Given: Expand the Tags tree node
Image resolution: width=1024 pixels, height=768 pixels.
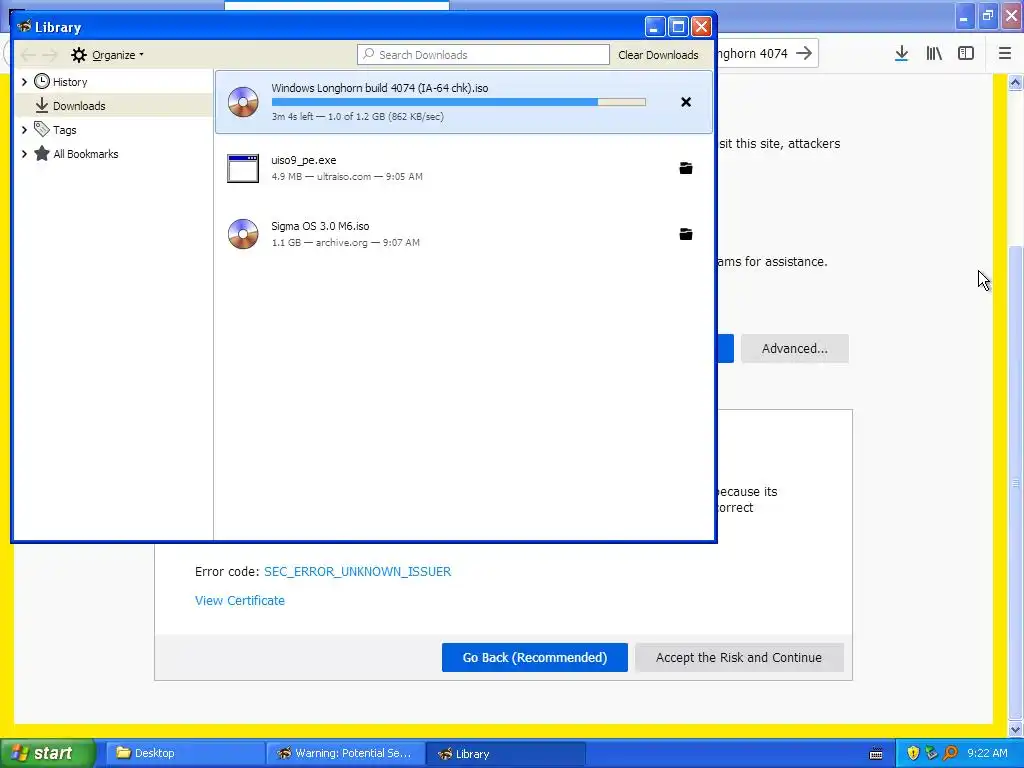Looking at the screenshot, I should 24,130.
